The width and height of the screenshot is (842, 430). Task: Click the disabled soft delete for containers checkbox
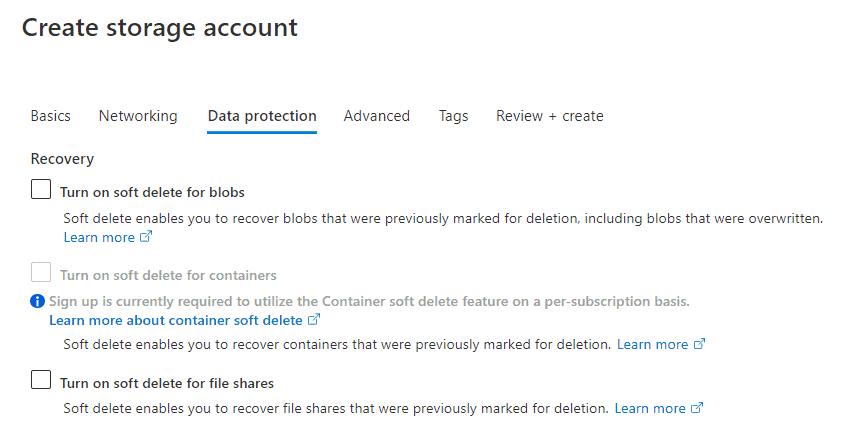41,272
